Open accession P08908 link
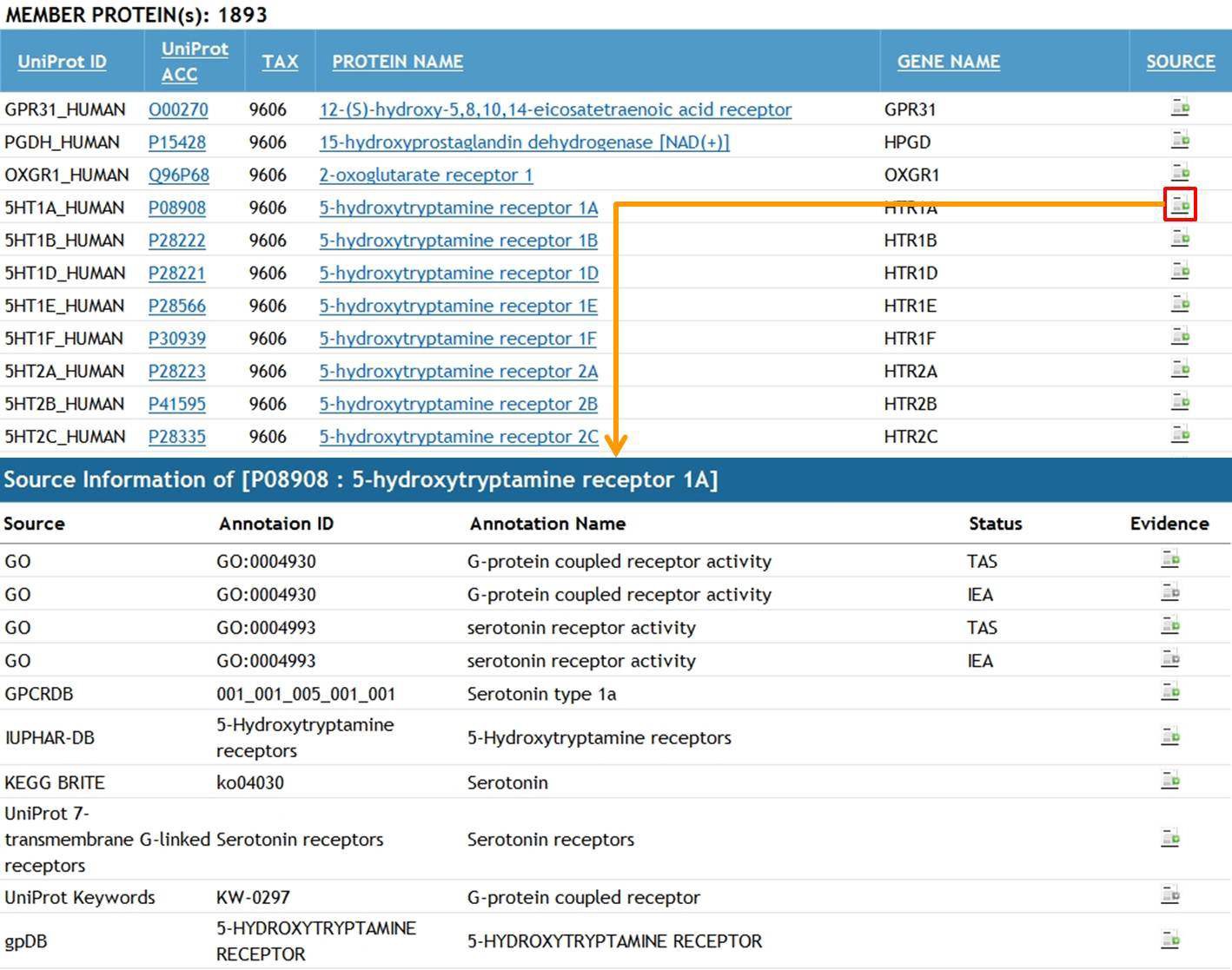This screenshot has width=1232, height=970. point(177,208)
